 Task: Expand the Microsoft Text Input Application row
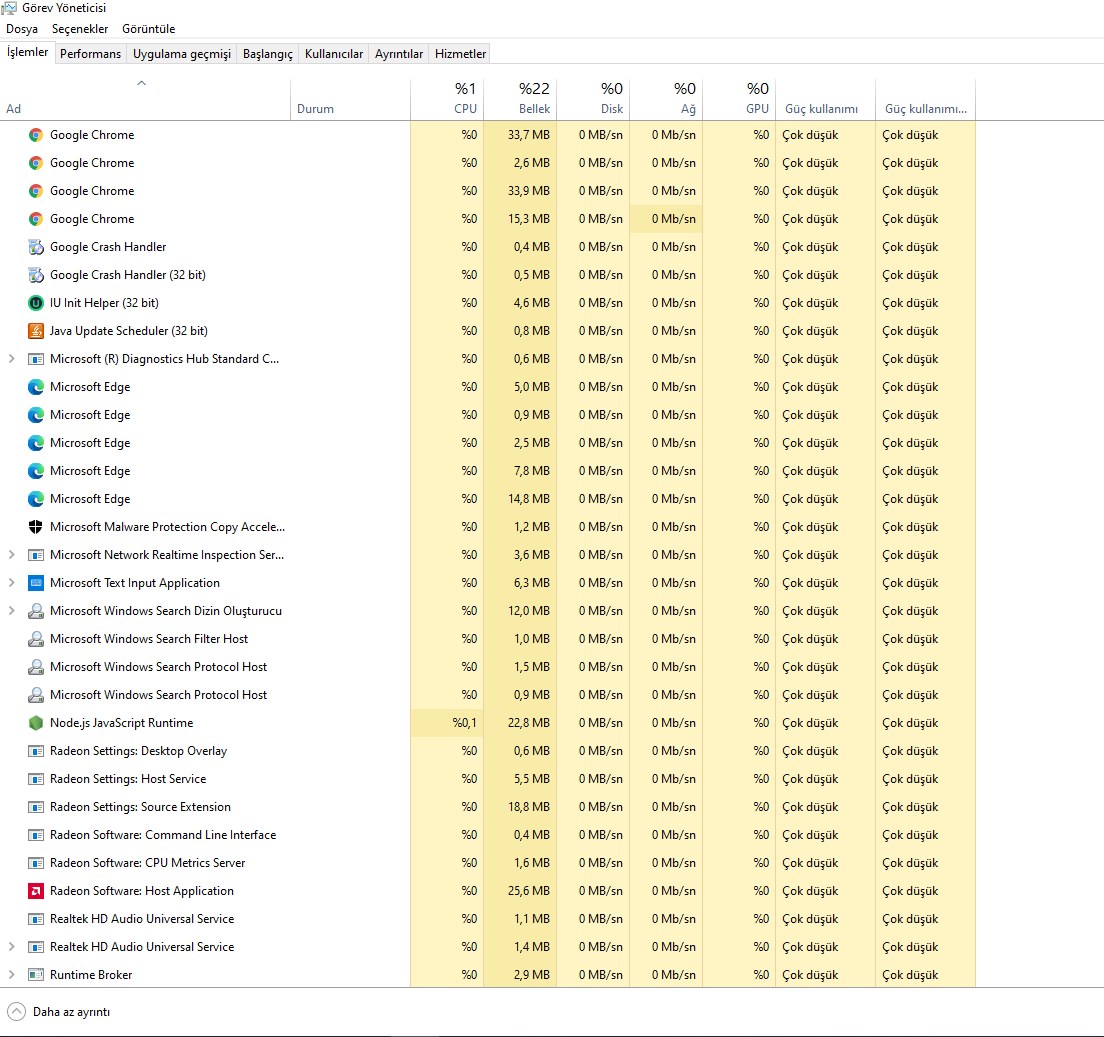(x=11, y=583)
